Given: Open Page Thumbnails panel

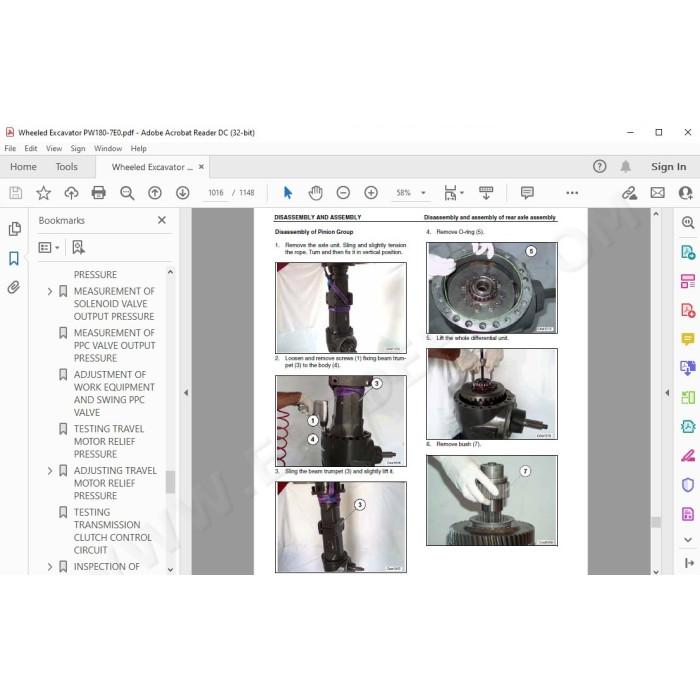Looking at the screenshot, I should click(14, 229).
